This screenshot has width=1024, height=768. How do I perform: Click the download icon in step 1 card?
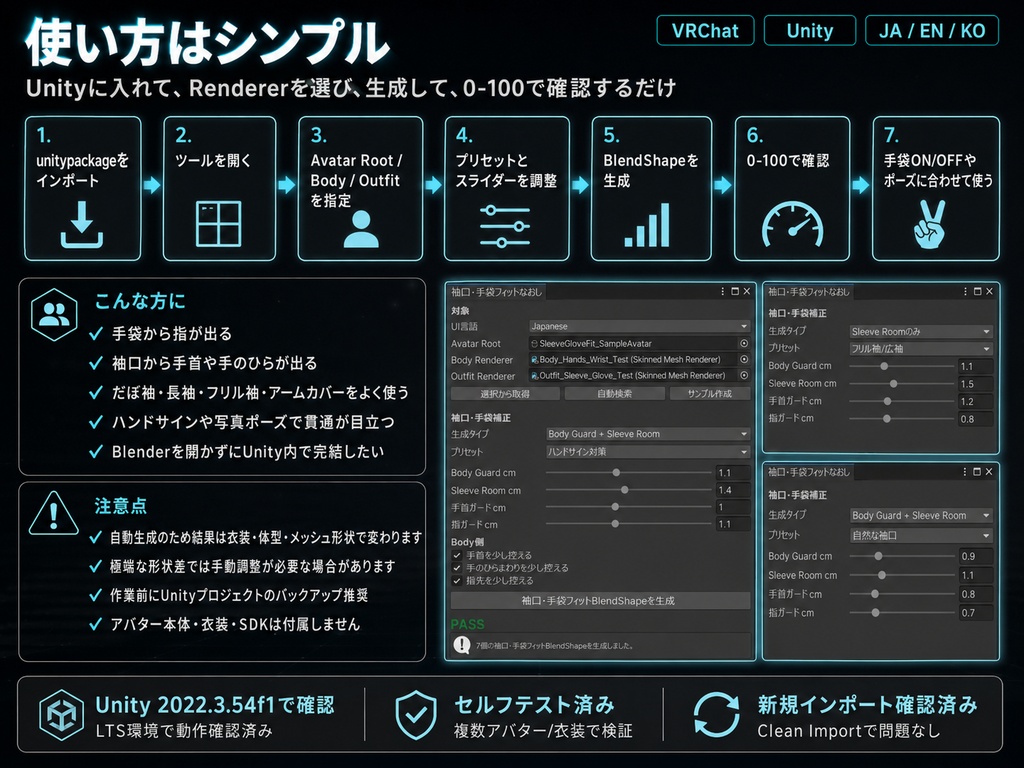(82, 224)
